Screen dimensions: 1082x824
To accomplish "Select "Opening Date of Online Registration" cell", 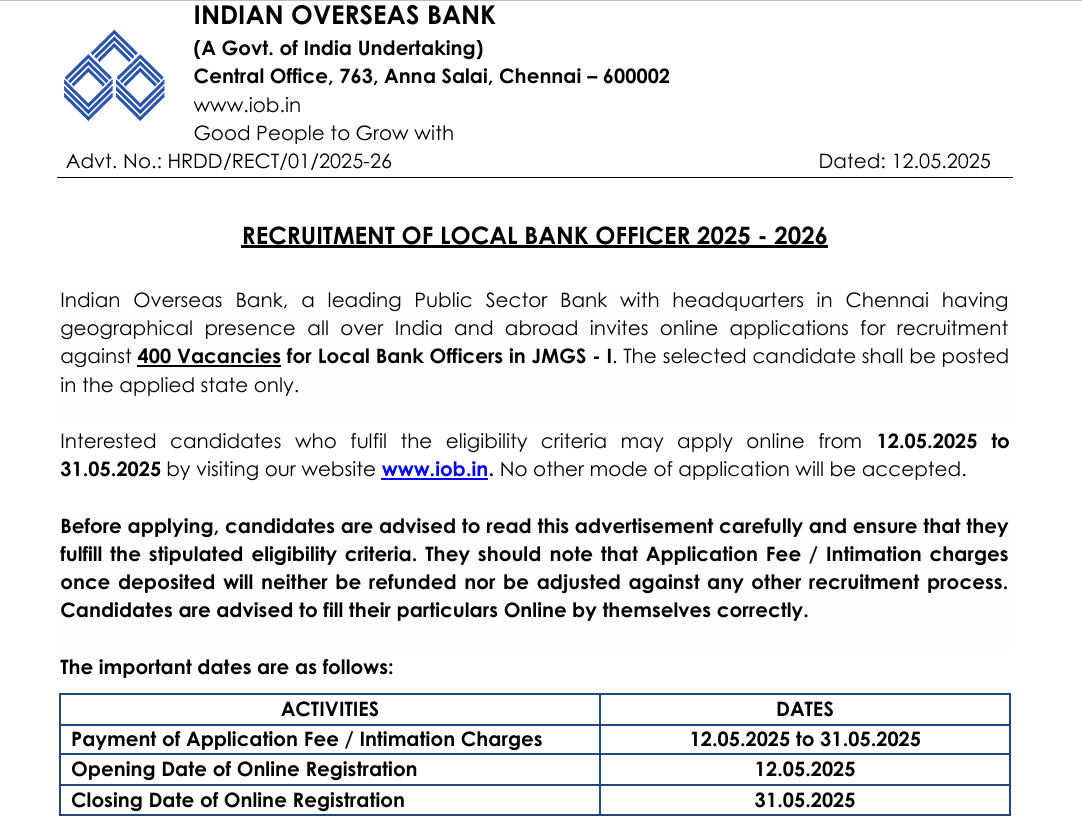I will tap(330, 769).
